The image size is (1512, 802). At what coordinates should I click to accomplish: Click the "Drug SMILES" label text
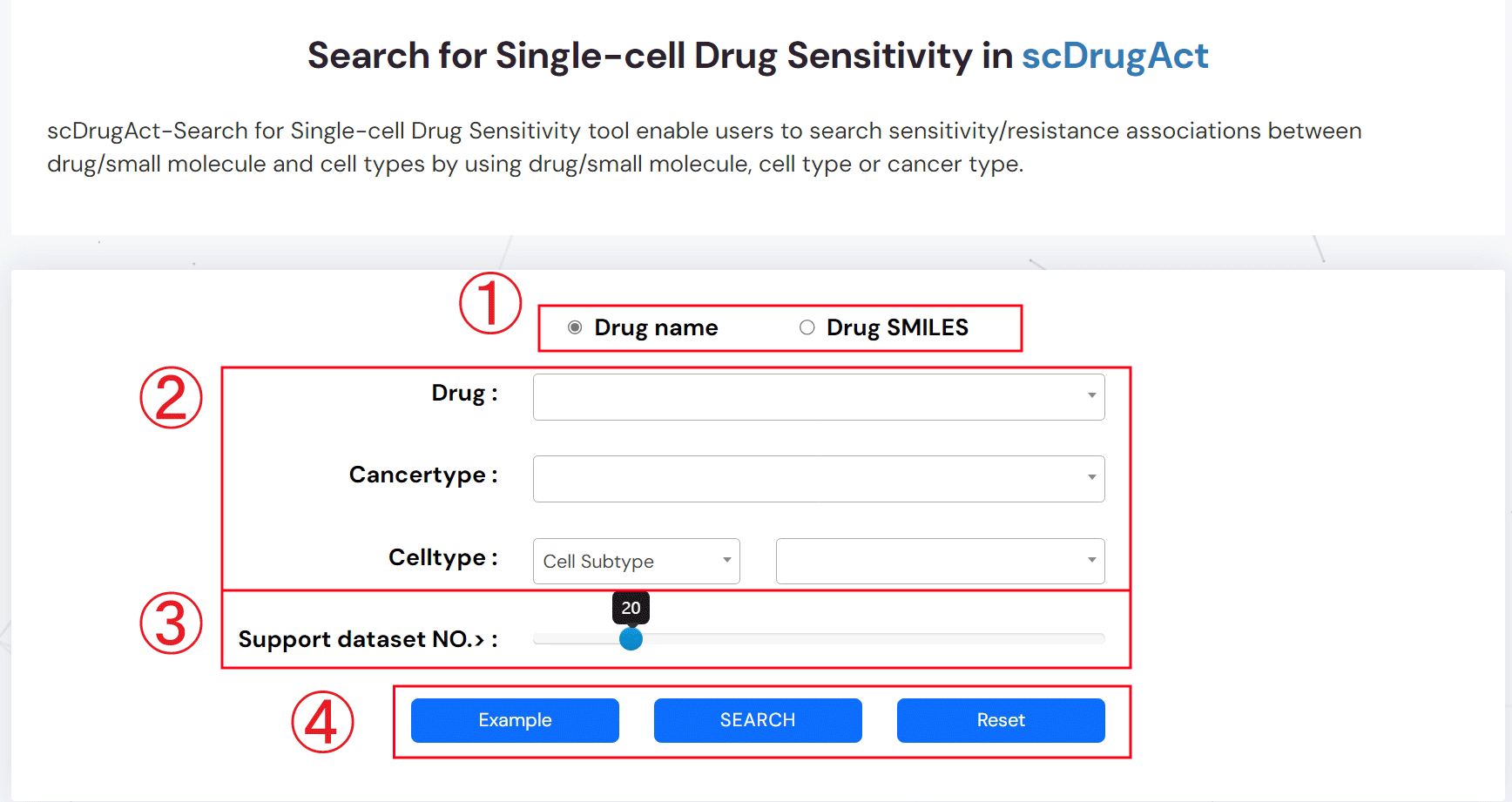[x=897, y=327]
